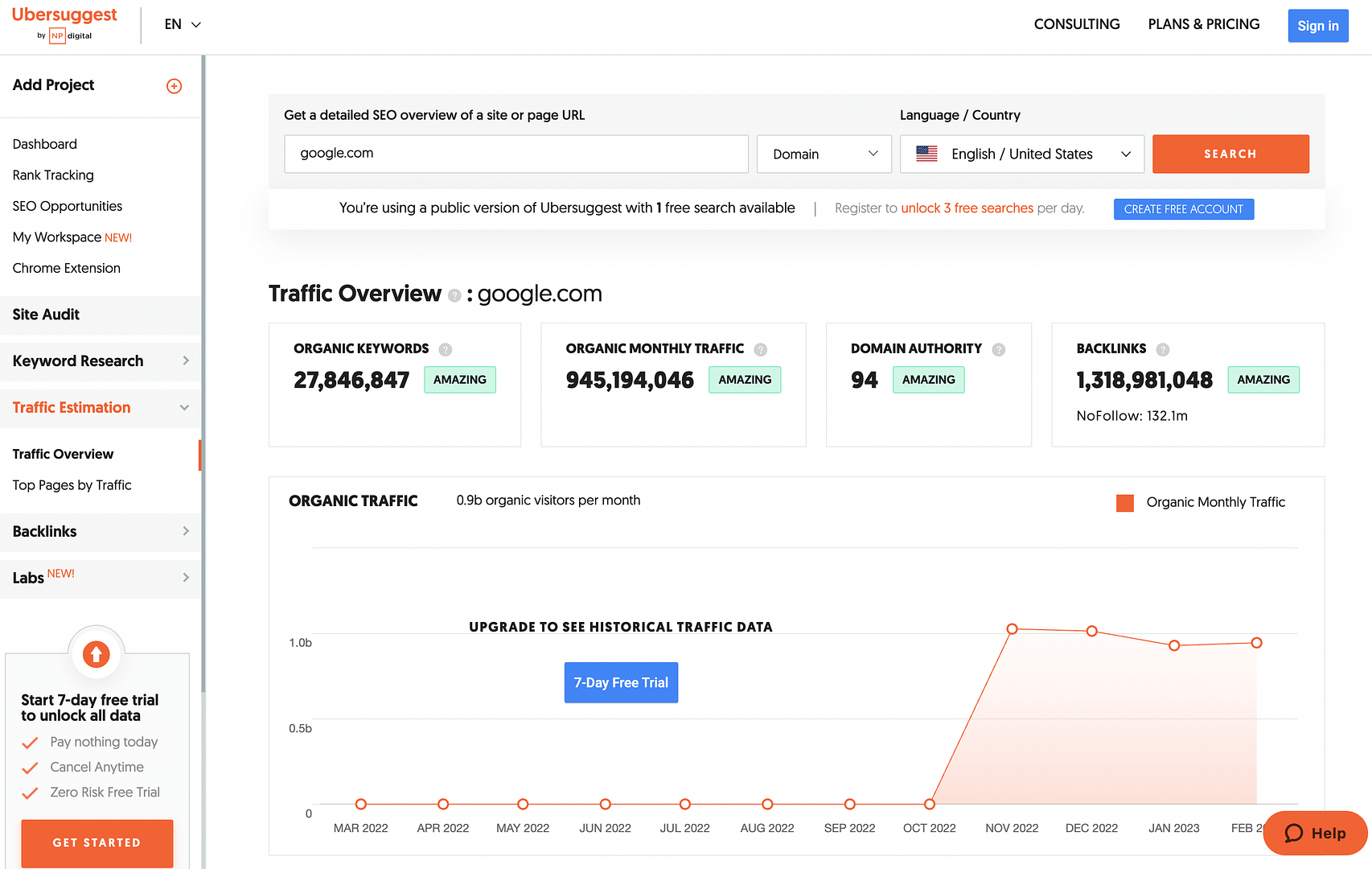Open the EN language dropdown

click(182, 24)
